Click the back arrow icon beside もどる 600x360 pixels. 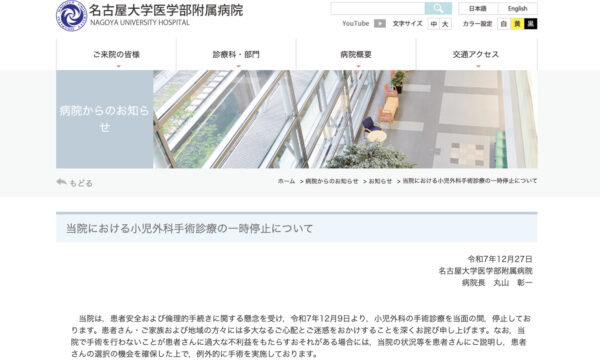tap(61, 182)
